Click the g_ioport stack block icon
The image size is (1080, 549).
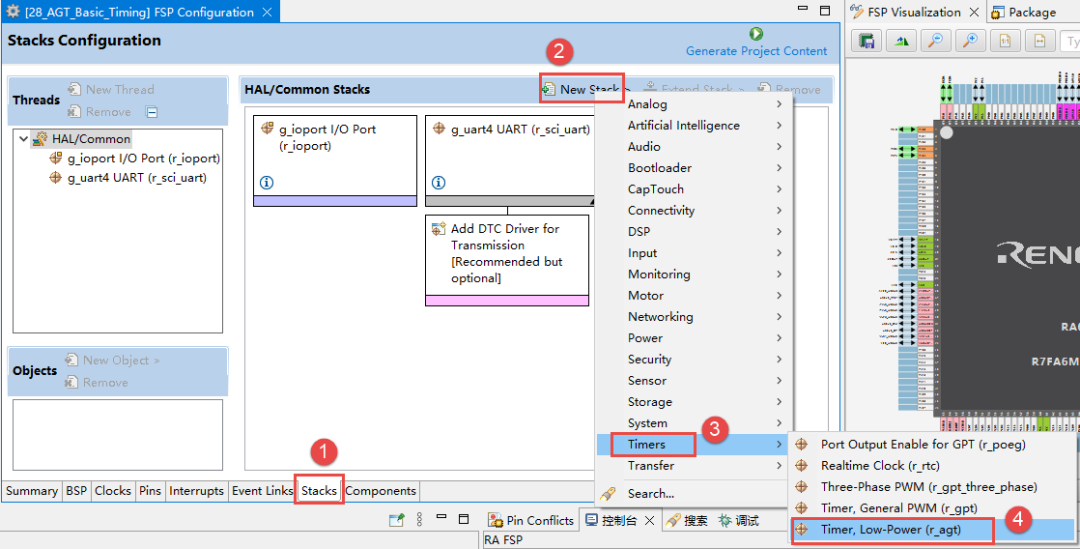268,128
